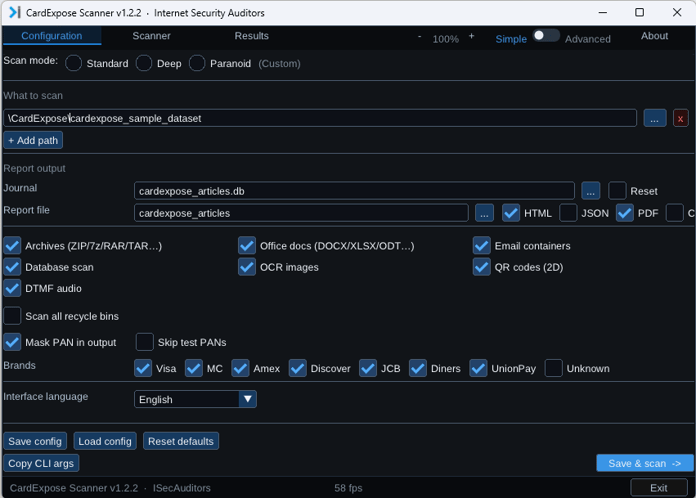Browse for Journal file with ellipsis button

click(x=590, y=191)
